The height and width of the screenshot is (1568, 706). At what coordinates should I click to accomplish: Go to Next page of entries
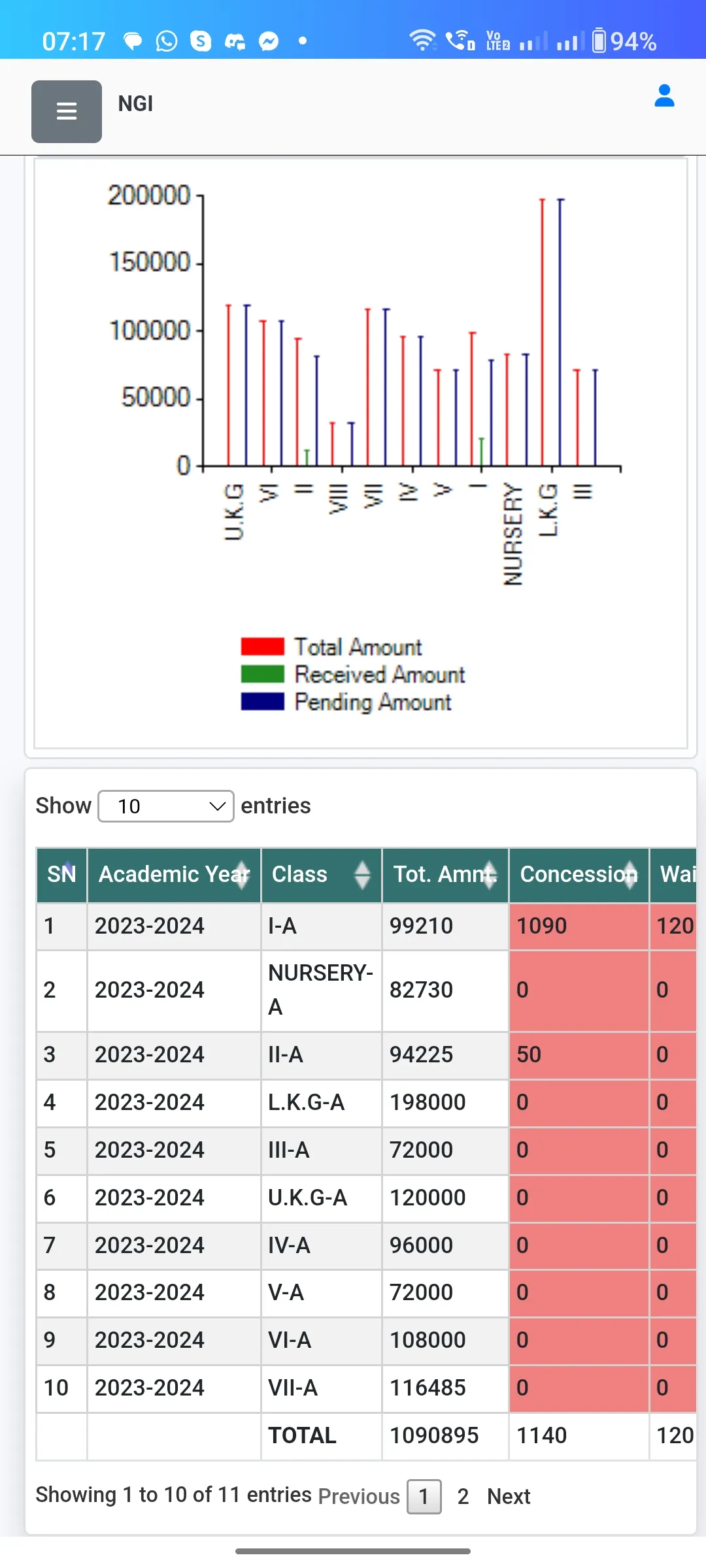pyautogui.click(x=509, y=1496)
